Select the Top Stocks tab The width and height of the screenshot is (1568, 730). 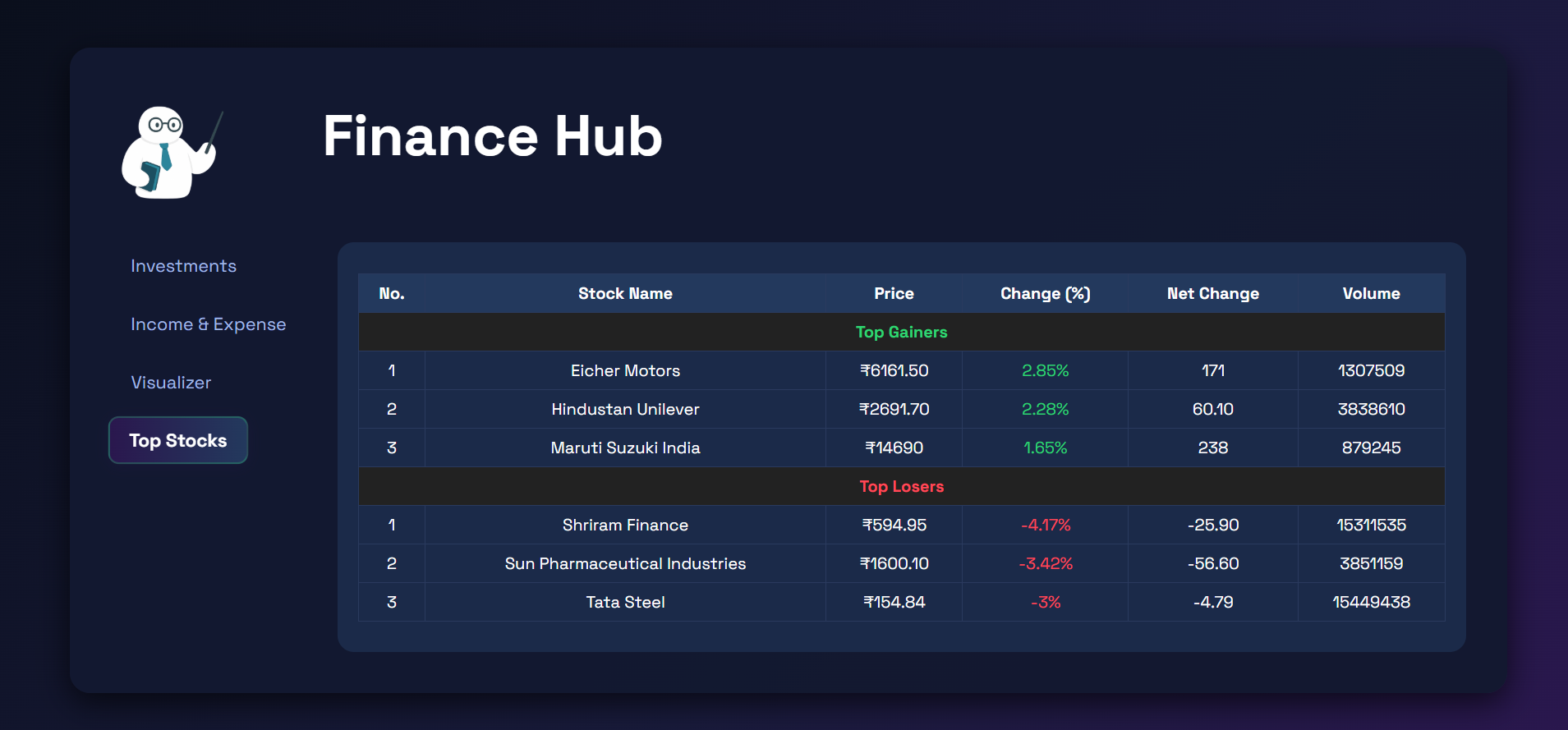point(178,440)
